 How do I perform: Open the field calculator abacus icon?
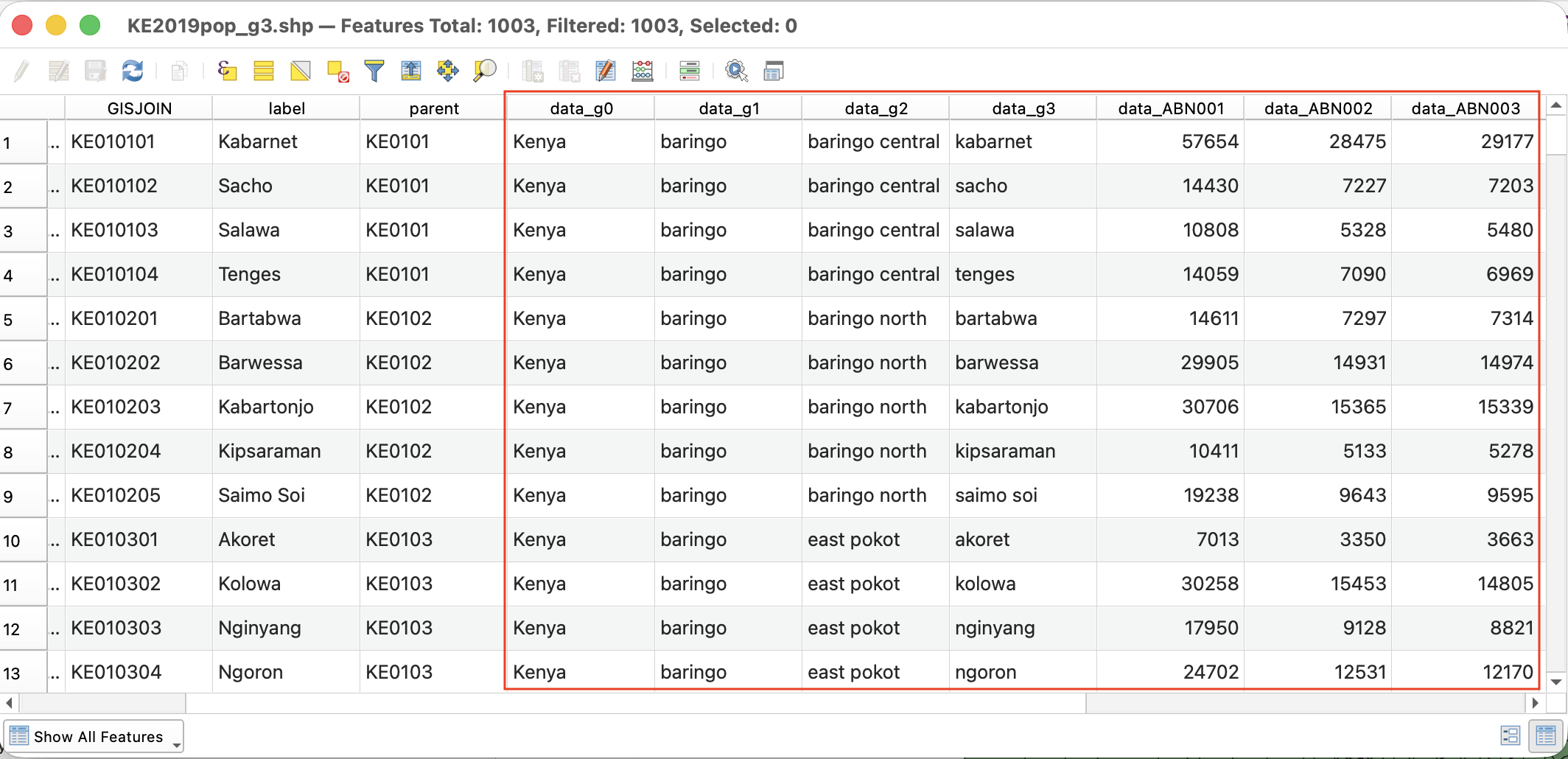[x=643, y=71]
